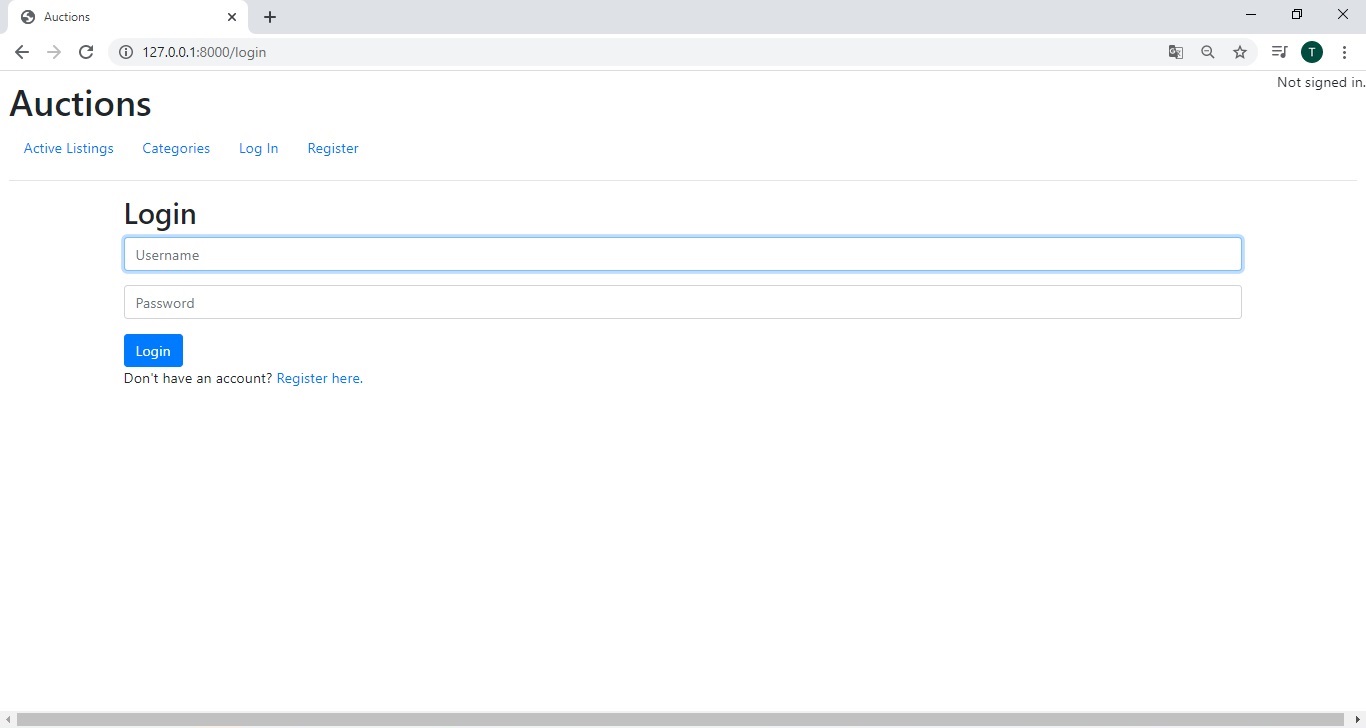The width and height of the screenshot is (1366, 728).
Task: Open the Chrome profile avatar
Action: (1311, 52)
